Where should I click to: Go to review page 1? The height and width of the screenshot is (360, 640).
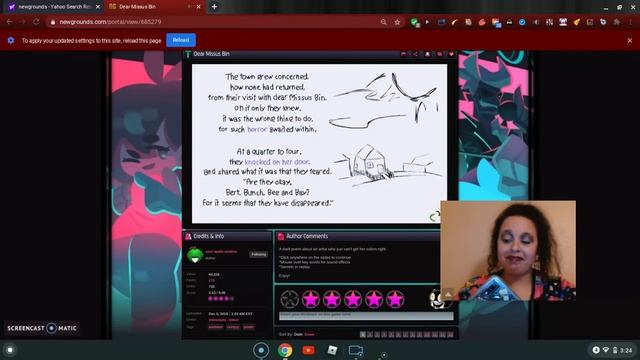[x=362, y=334]
